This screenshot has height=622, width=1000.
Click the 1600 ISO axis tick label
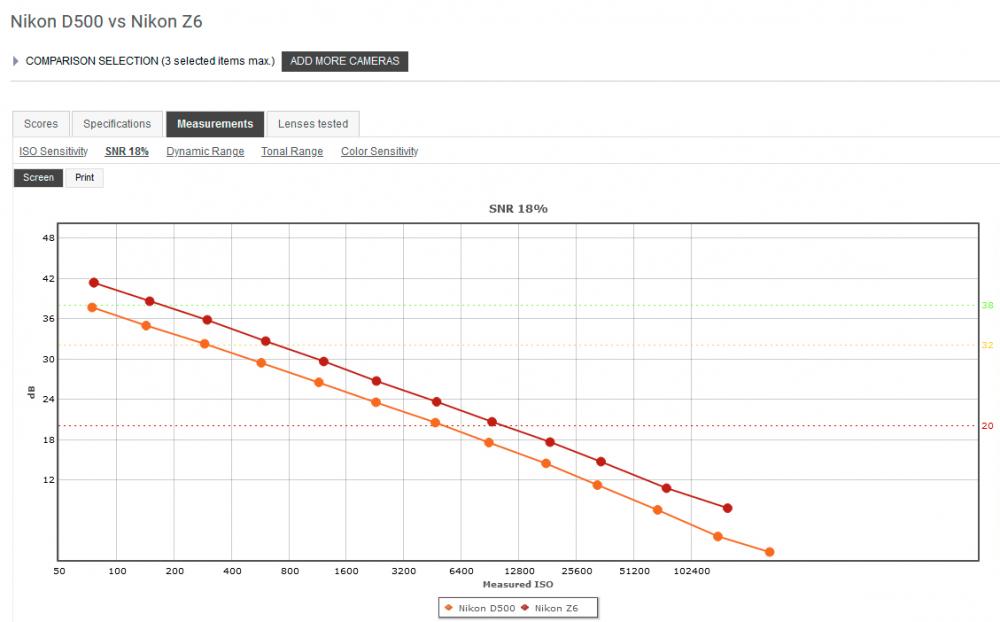pos(346,571)
